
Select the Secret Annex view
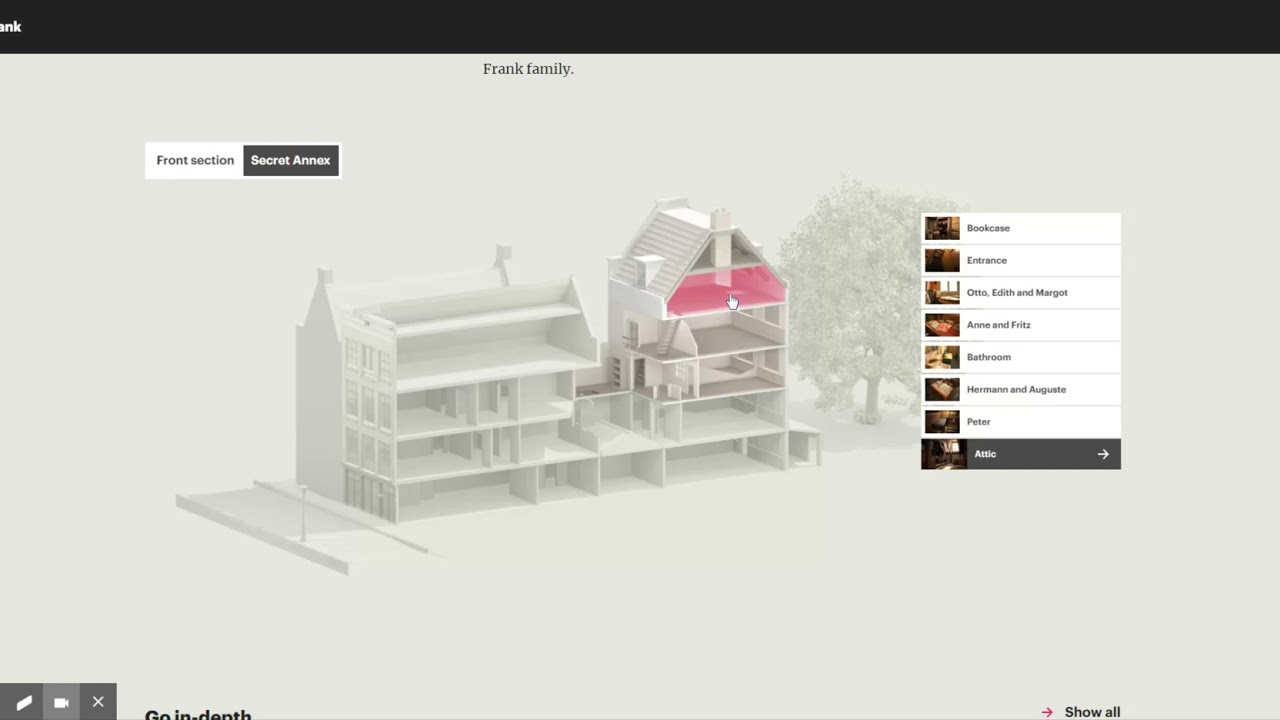[x=290, y=160]
